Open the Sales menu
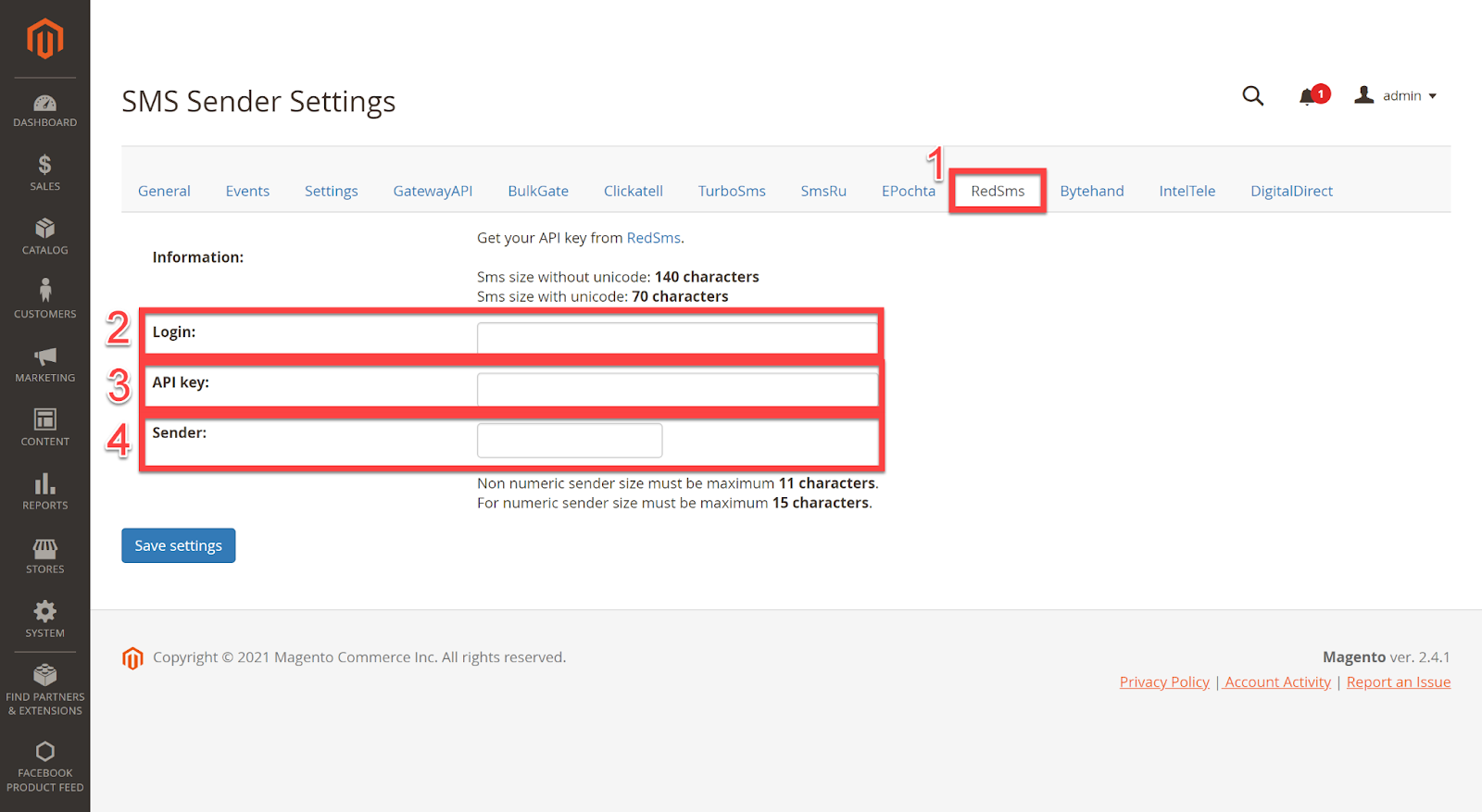The image size is (1482, 812). (x=44, y=174)
